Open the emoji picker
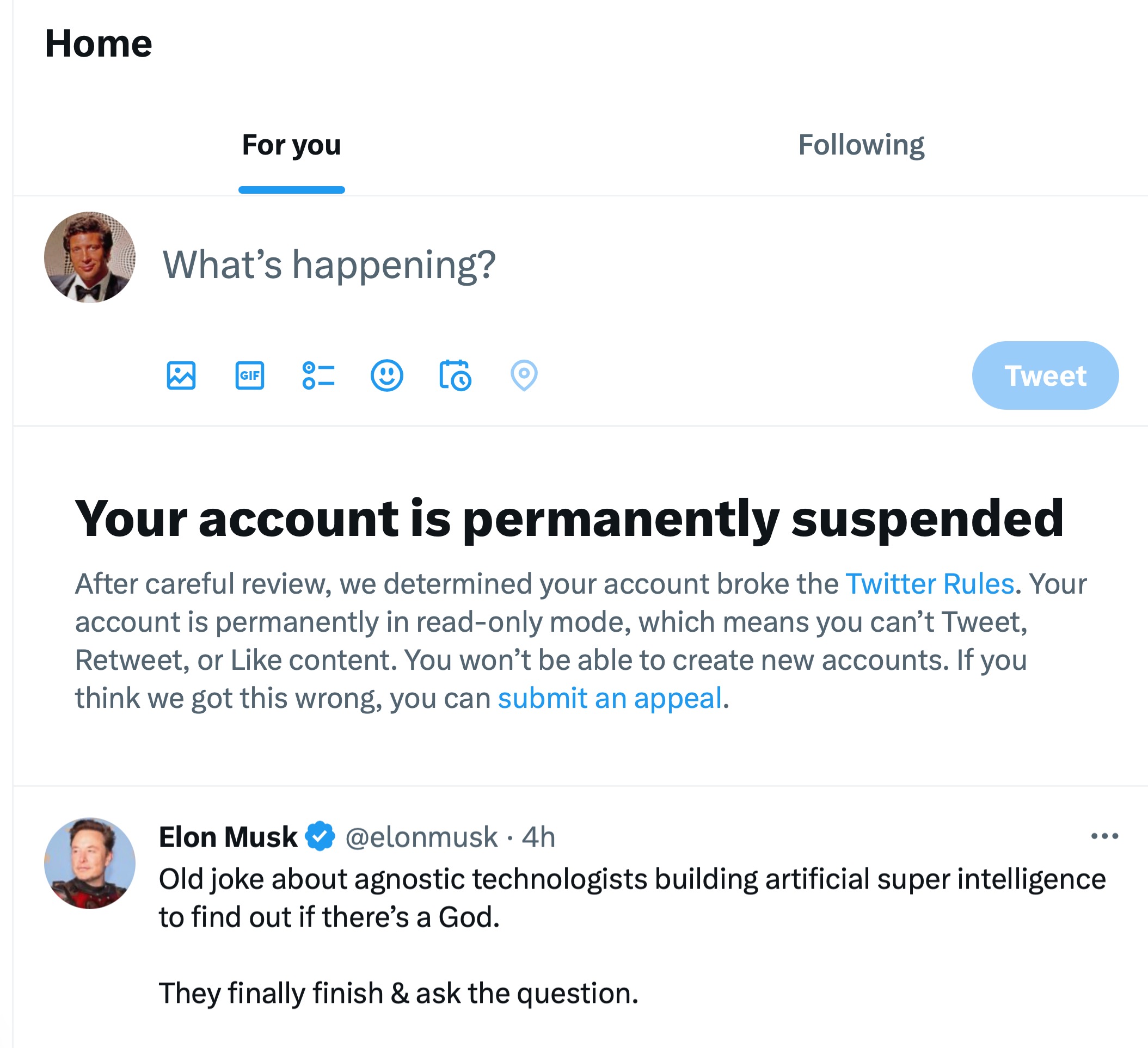This screenshot has width=1148, height=1048. pos(386,375)
